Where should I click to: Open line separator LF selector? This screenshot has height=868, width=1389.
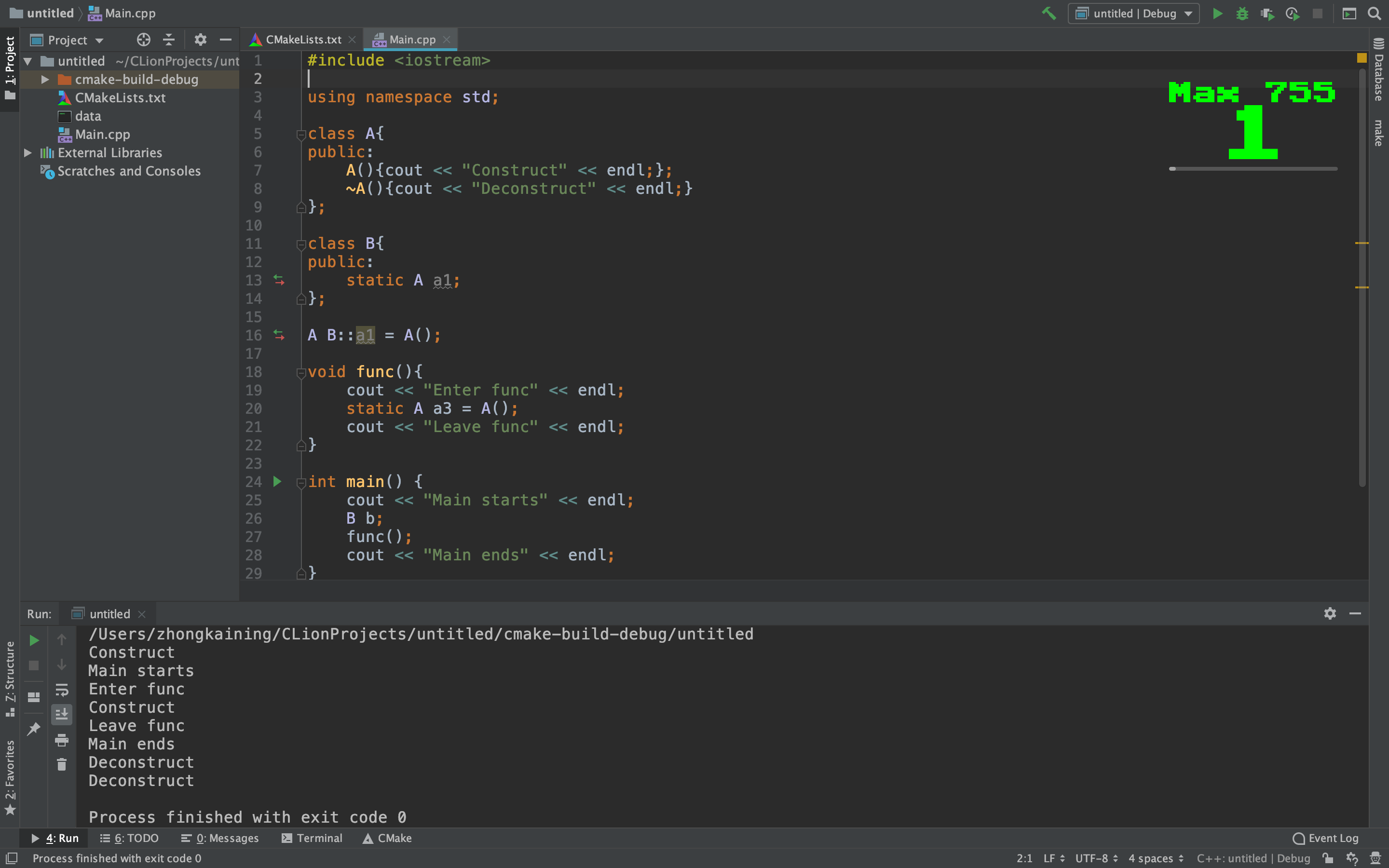pyautogui.click(x=1054, y=858)
